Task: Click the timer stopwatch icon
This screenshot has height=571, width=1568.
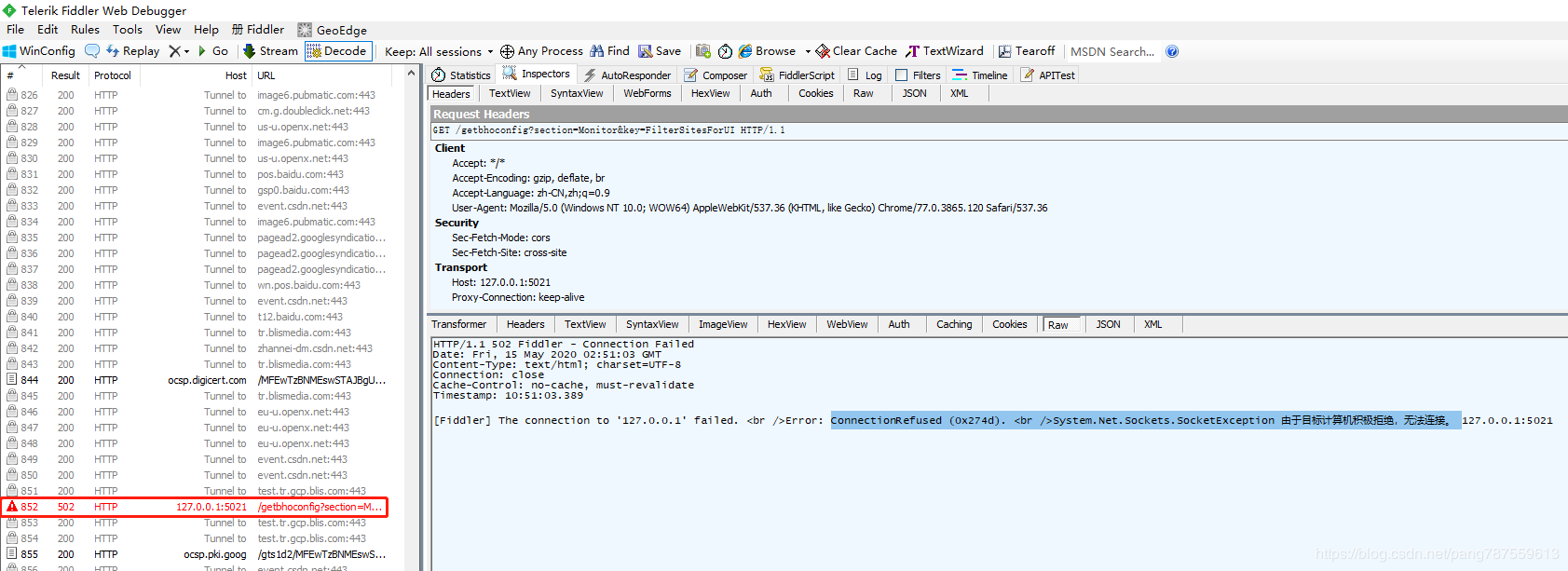Action: (725, 51)
